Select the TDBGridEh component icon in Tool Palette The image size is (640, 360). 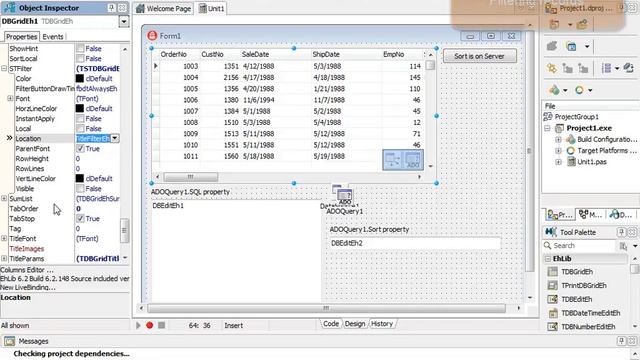[552, 271]
